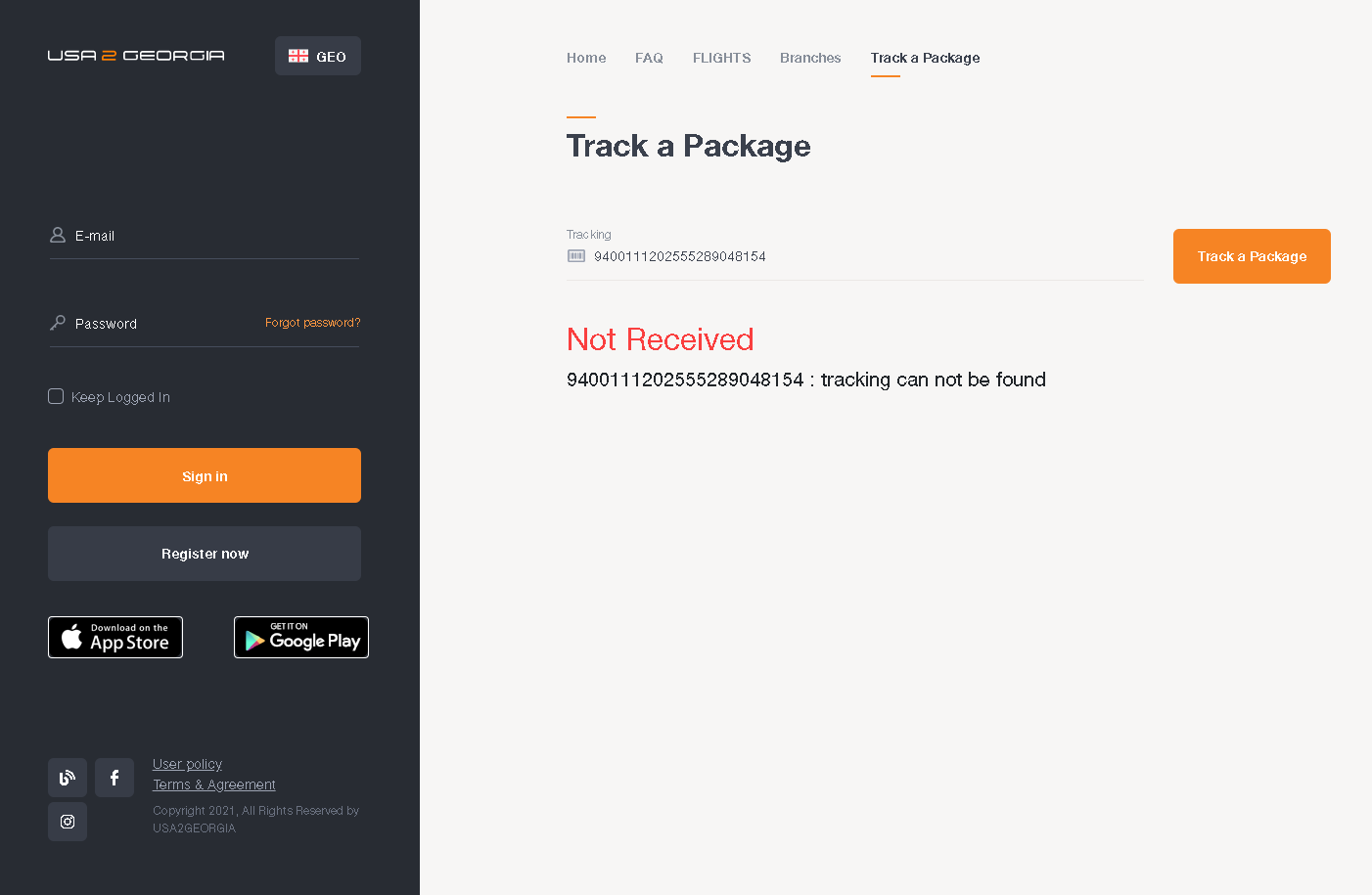
Task: Click the orange Track a Package button
Action: pos(1252,256)
